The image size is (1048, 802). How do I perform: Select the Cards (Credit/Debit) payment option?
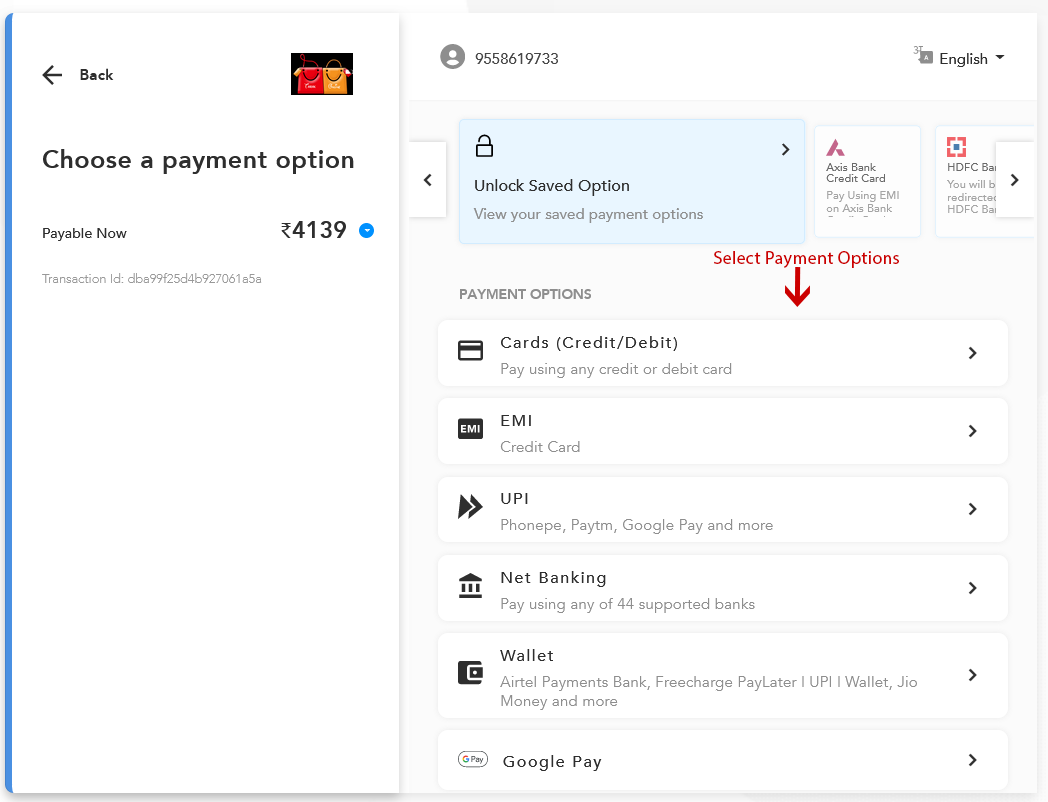click(722, 353)
